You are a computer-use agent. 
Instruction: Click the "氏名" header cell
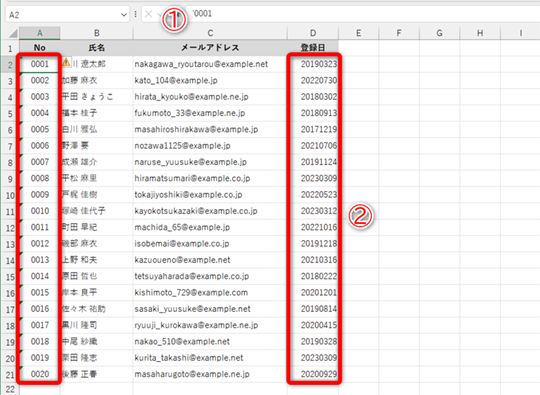coord(97,48)
